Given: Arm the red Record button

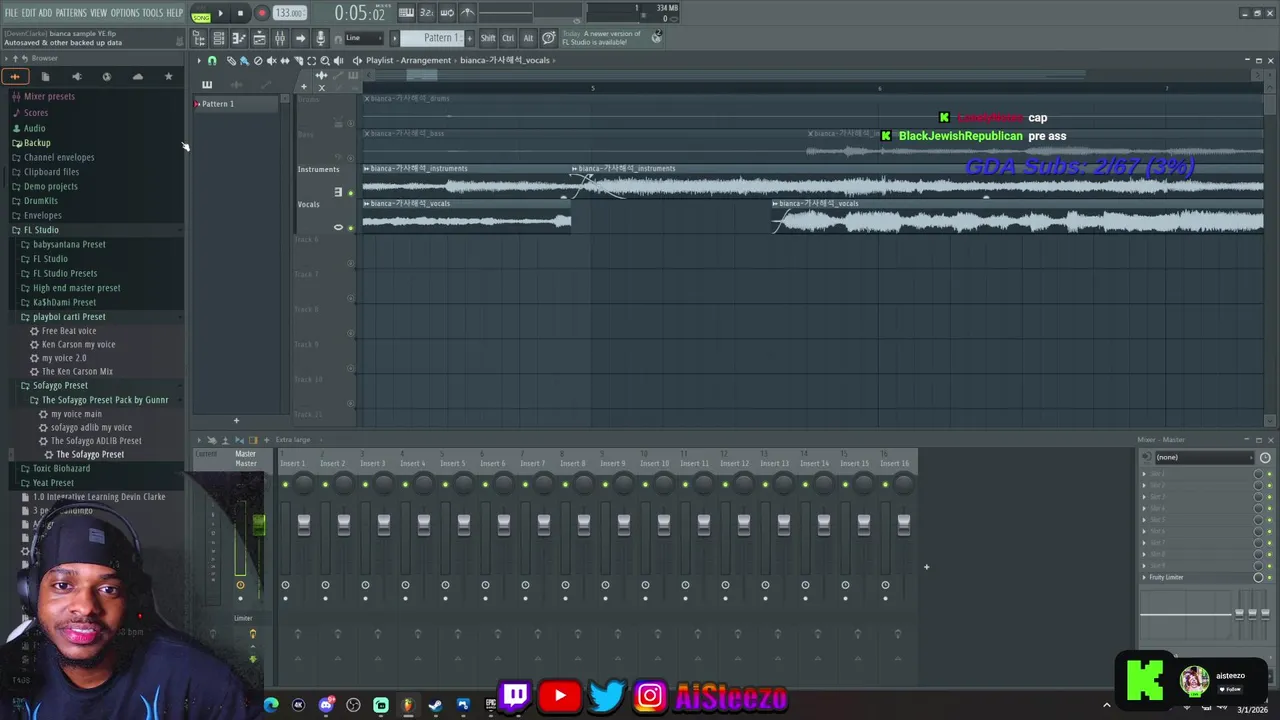Looking at the screenshot, I should point(262,13).
